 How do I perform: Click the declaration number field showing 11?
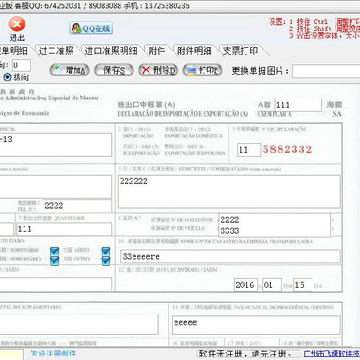pos(249,150)
